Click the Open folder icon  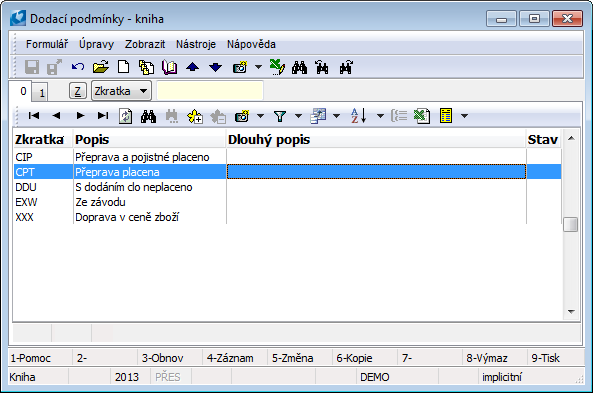tap(101, 67)
